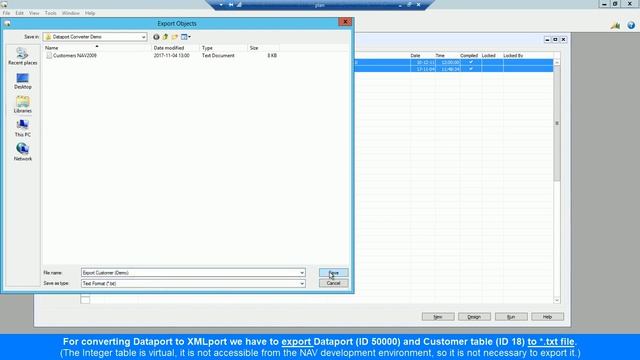The height and width of the screenshot is (360, 640).
Task: Click the Dynamics NAV logo icon in toolbar
Action: point(616,26)
